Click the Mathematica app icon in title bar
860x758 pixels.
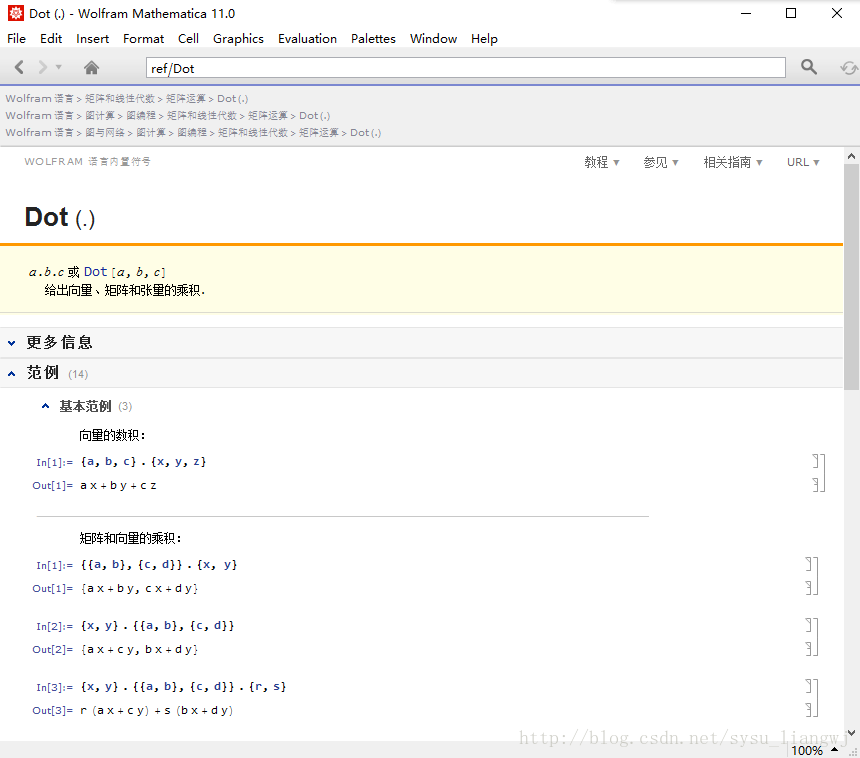click(15, 13)
